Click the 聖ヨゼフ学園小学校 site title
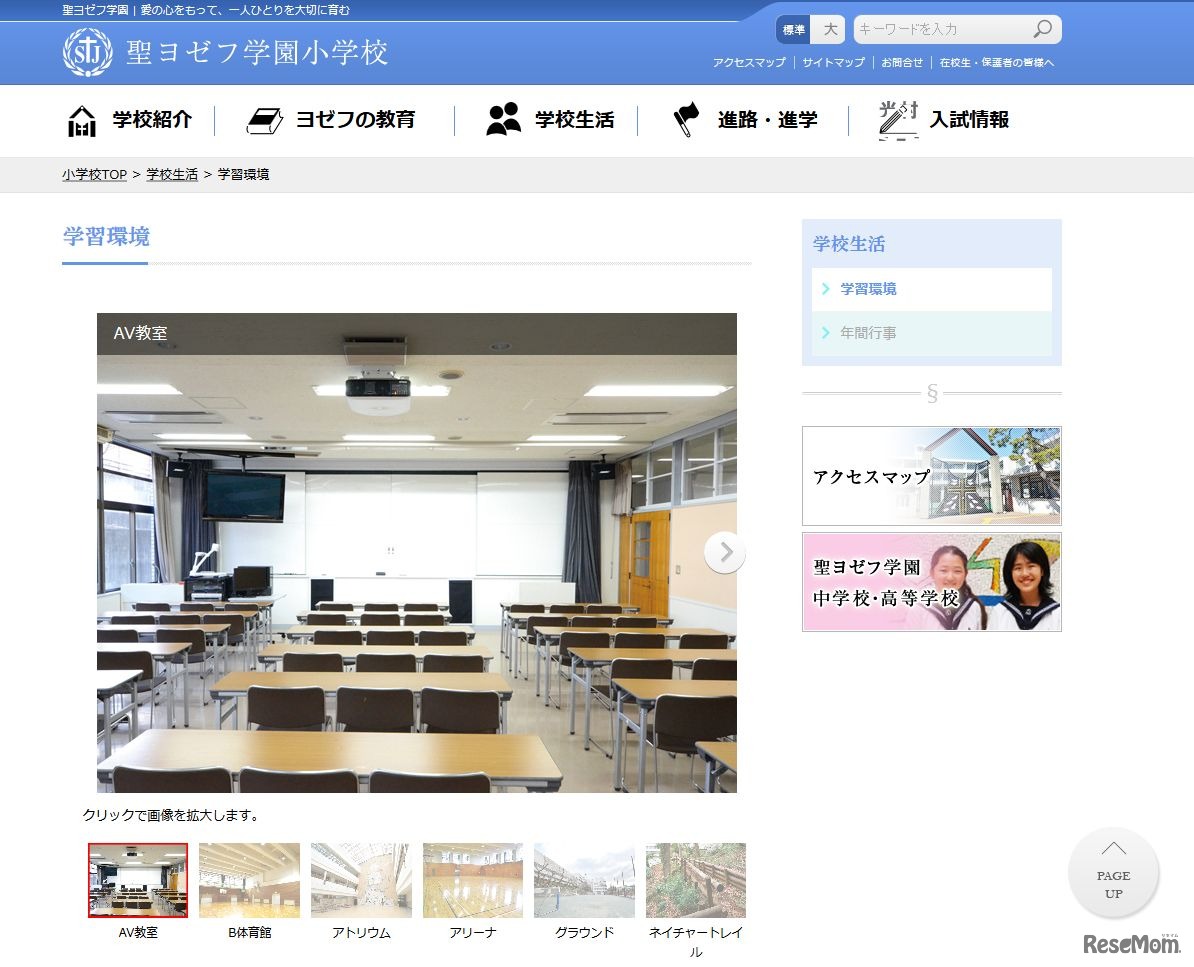 [x=257, y=53]
